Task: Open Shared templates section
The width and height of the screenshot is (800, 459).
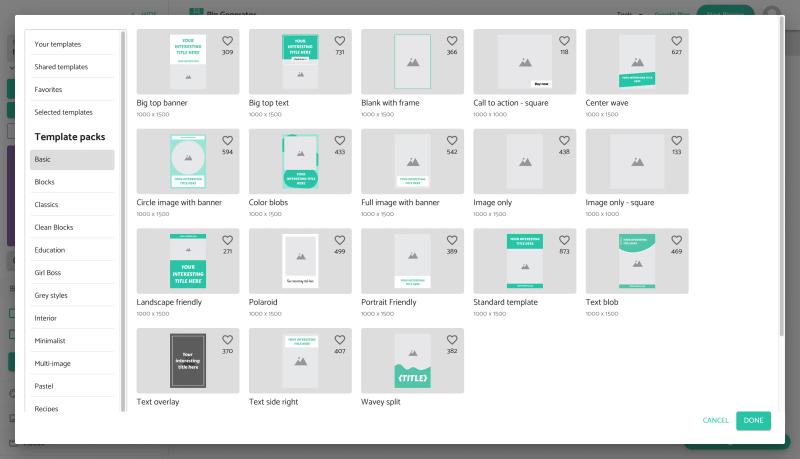Action: click(x=72, y=67)
